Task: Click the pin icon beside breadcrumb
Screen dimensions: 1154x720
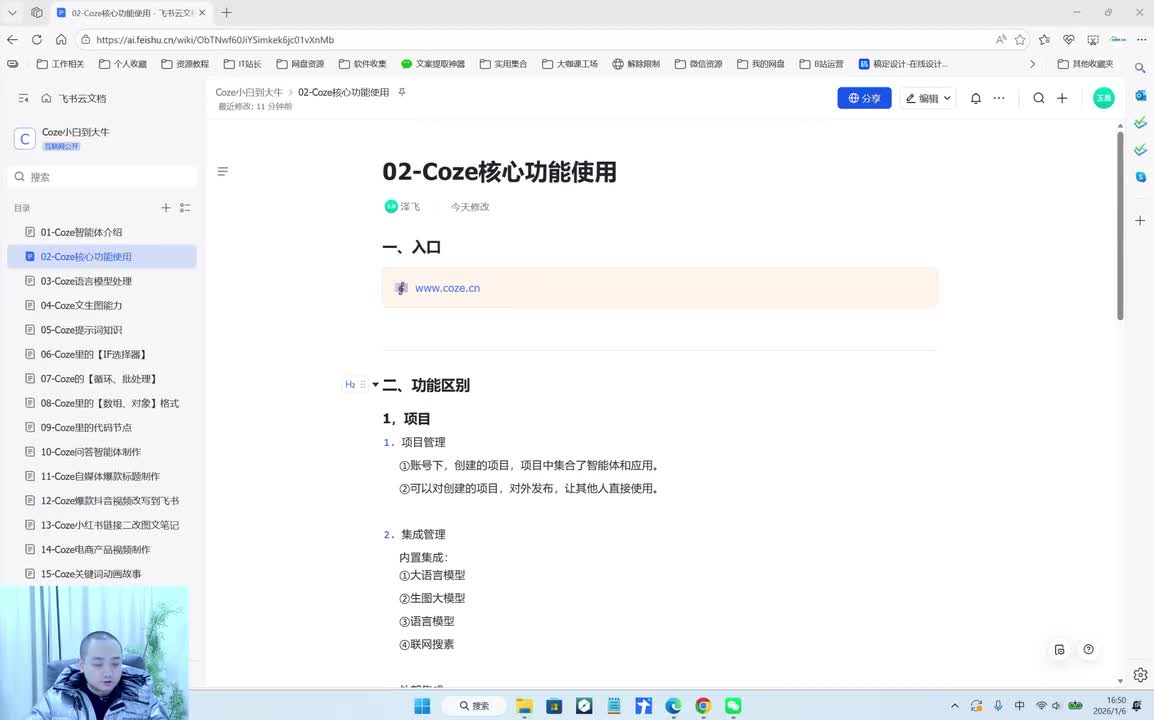Action: 402,92
